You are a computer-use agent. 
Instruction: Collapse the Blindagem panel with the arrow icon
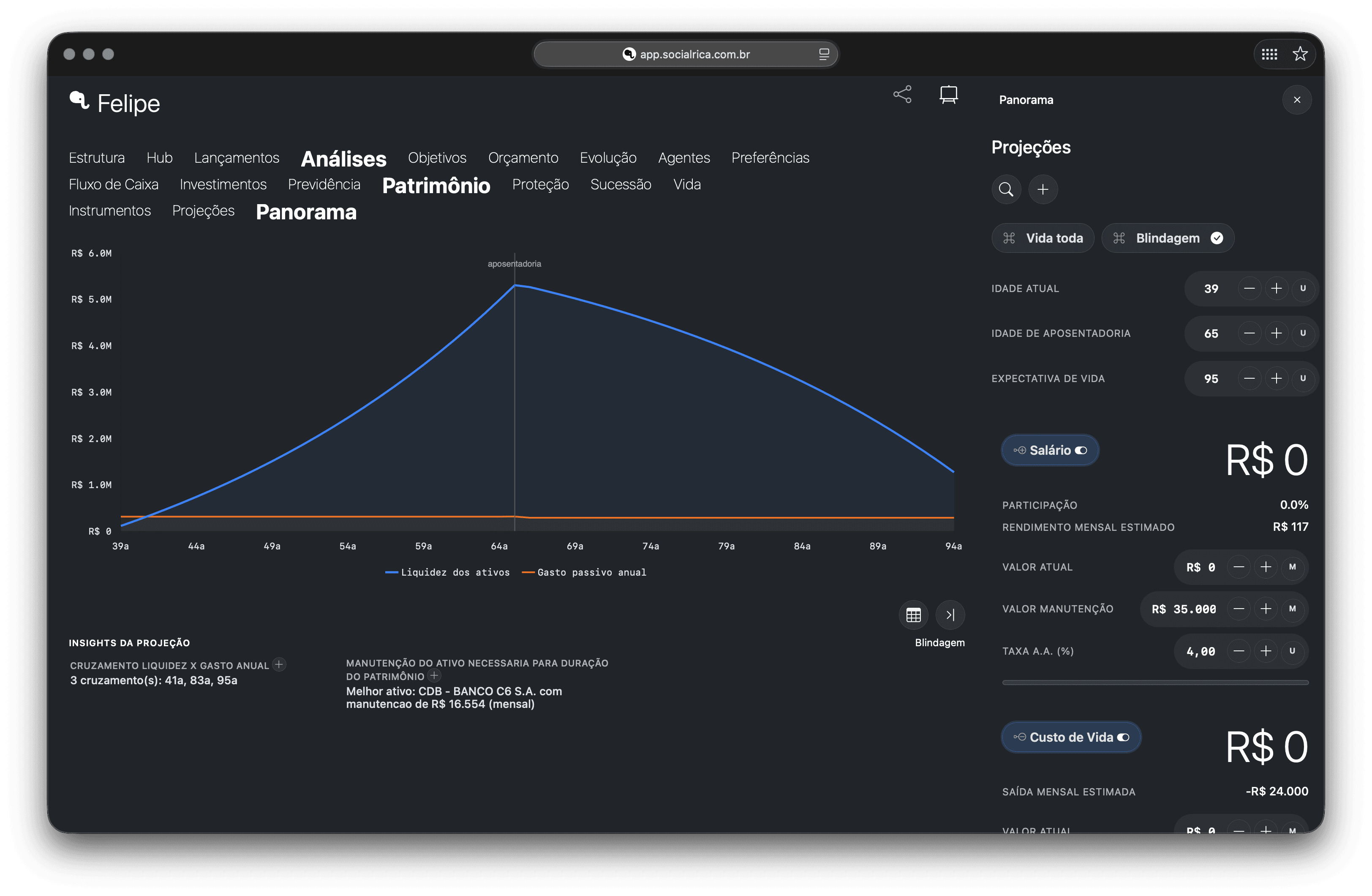[x=950, y=615]
